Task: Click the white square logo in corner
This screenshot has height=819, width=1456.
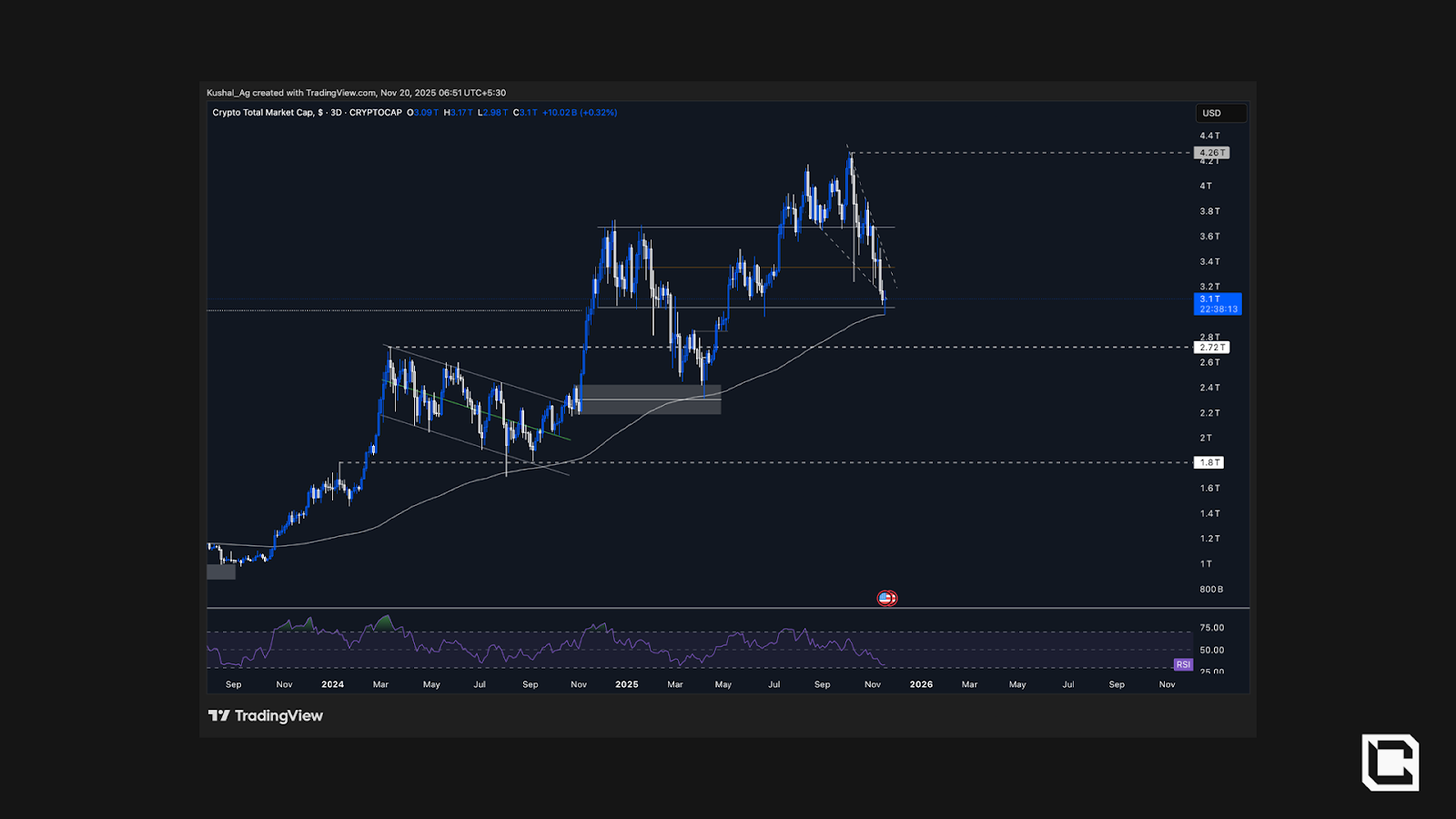Action: coord(1390,762)
